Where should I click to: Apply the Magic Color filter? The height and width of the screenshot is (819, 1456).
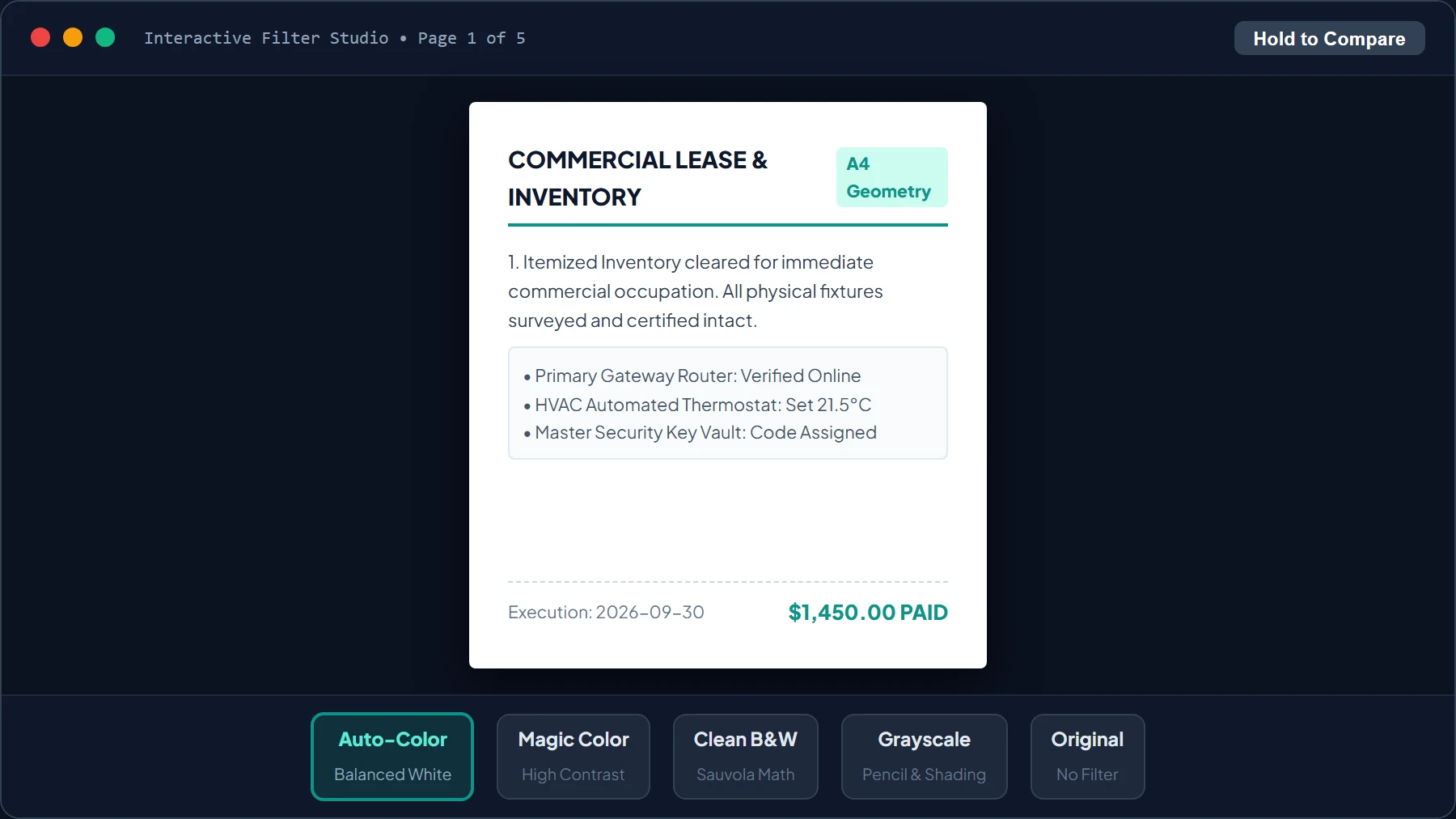coord(574,757)
